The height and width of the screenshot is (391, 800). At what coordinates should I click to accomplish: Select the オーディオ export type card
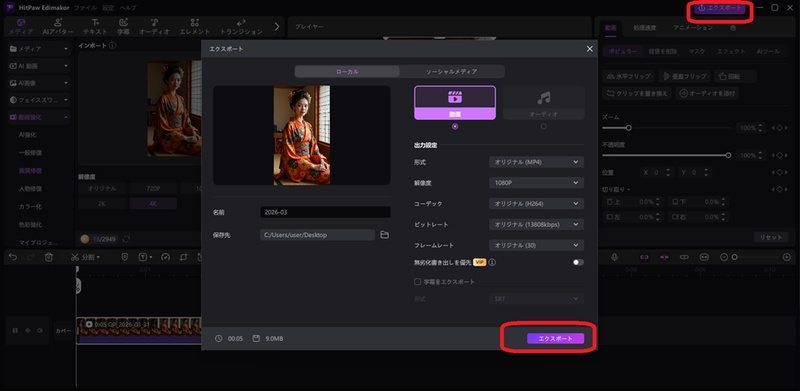tap(543, 103)
